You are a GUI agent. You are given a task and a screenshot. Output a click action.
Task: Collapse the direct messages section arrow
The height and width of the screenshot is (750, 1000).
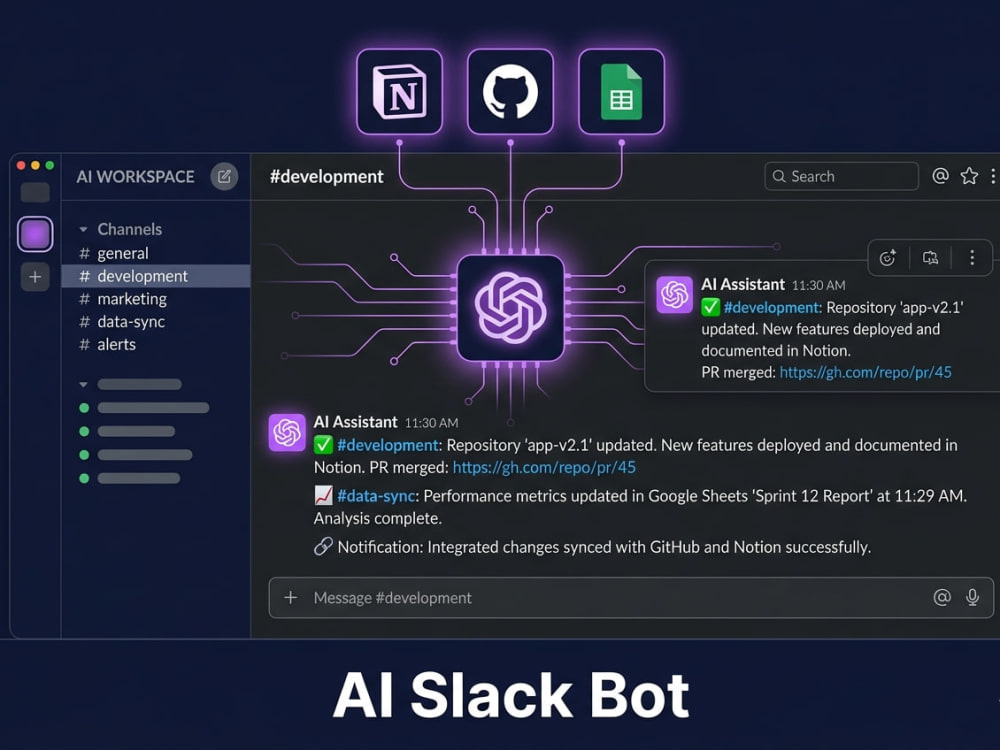[x=84, y=385]
